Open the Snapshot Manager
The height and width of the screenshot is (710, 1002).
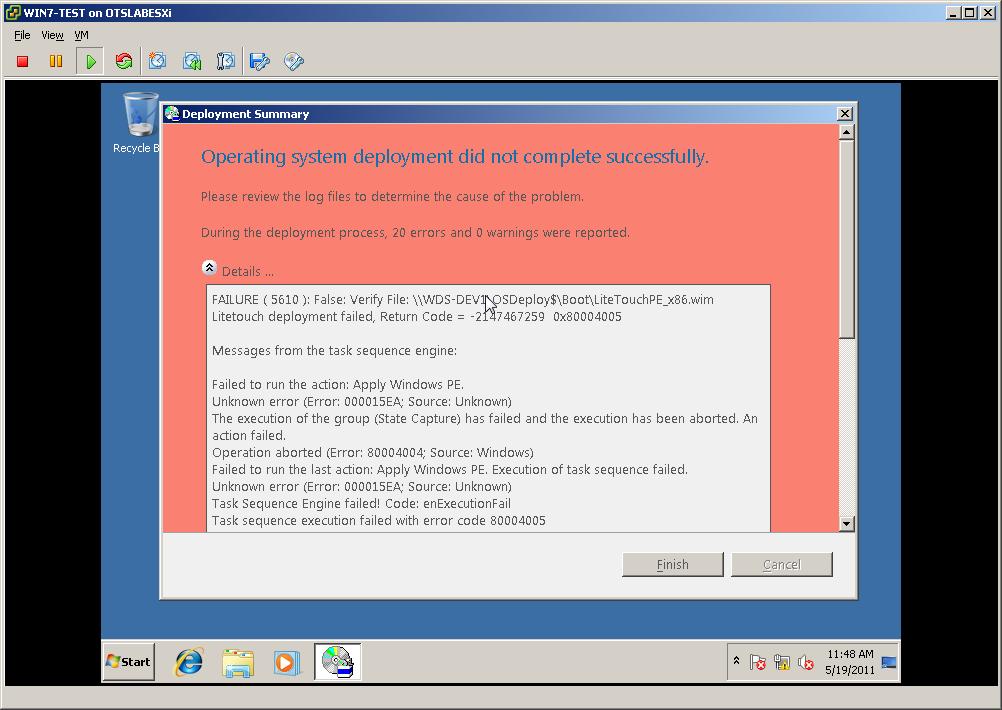226,62
